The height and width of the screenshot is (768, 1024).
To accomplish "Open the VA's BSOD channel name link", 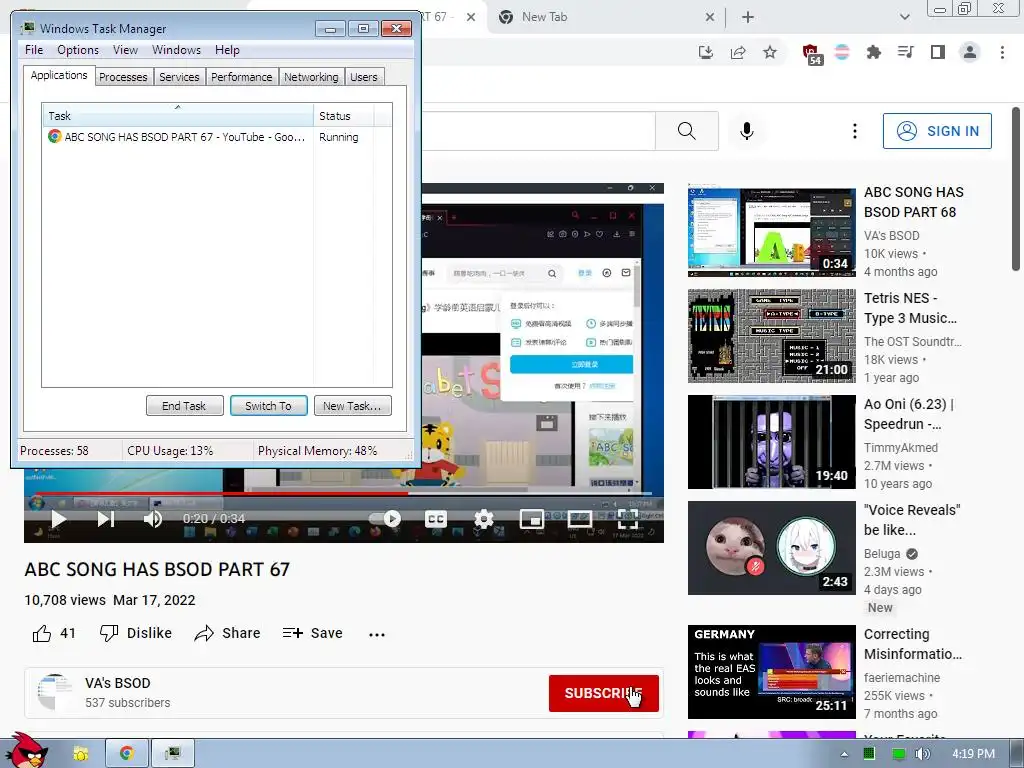I will (x=118, y=683).
